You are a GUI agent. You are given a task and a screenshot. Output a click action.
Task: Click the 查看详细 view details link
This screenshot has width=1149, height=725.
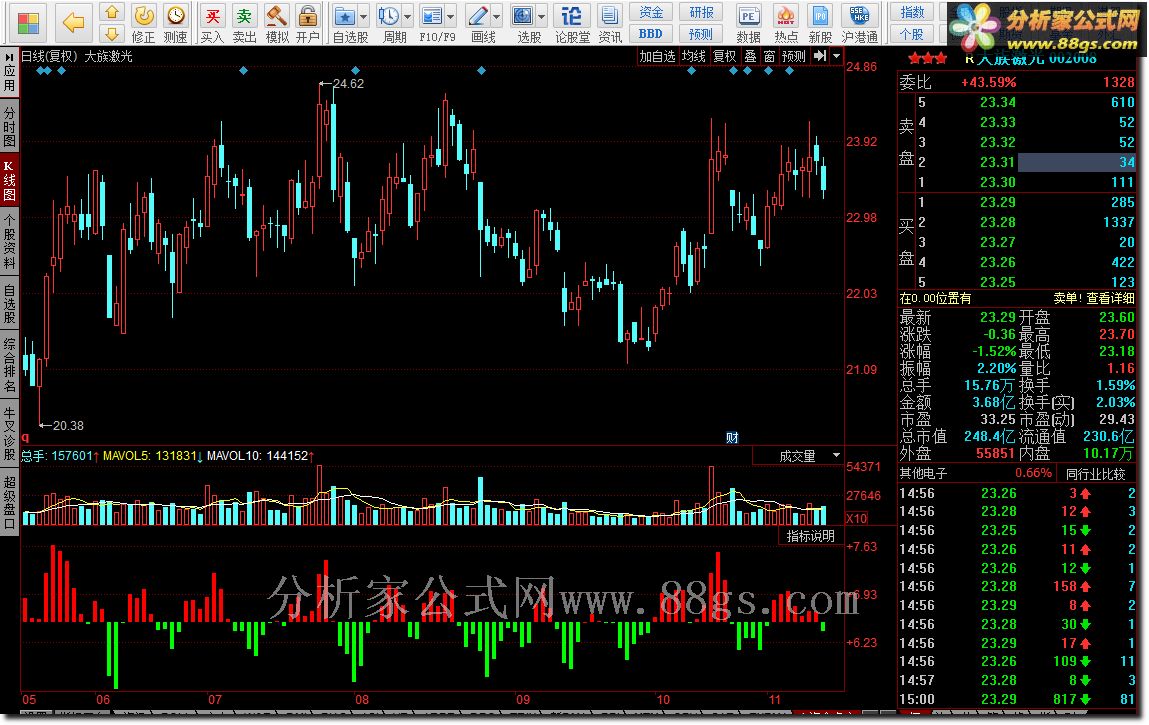click(x=1110, y=298)
